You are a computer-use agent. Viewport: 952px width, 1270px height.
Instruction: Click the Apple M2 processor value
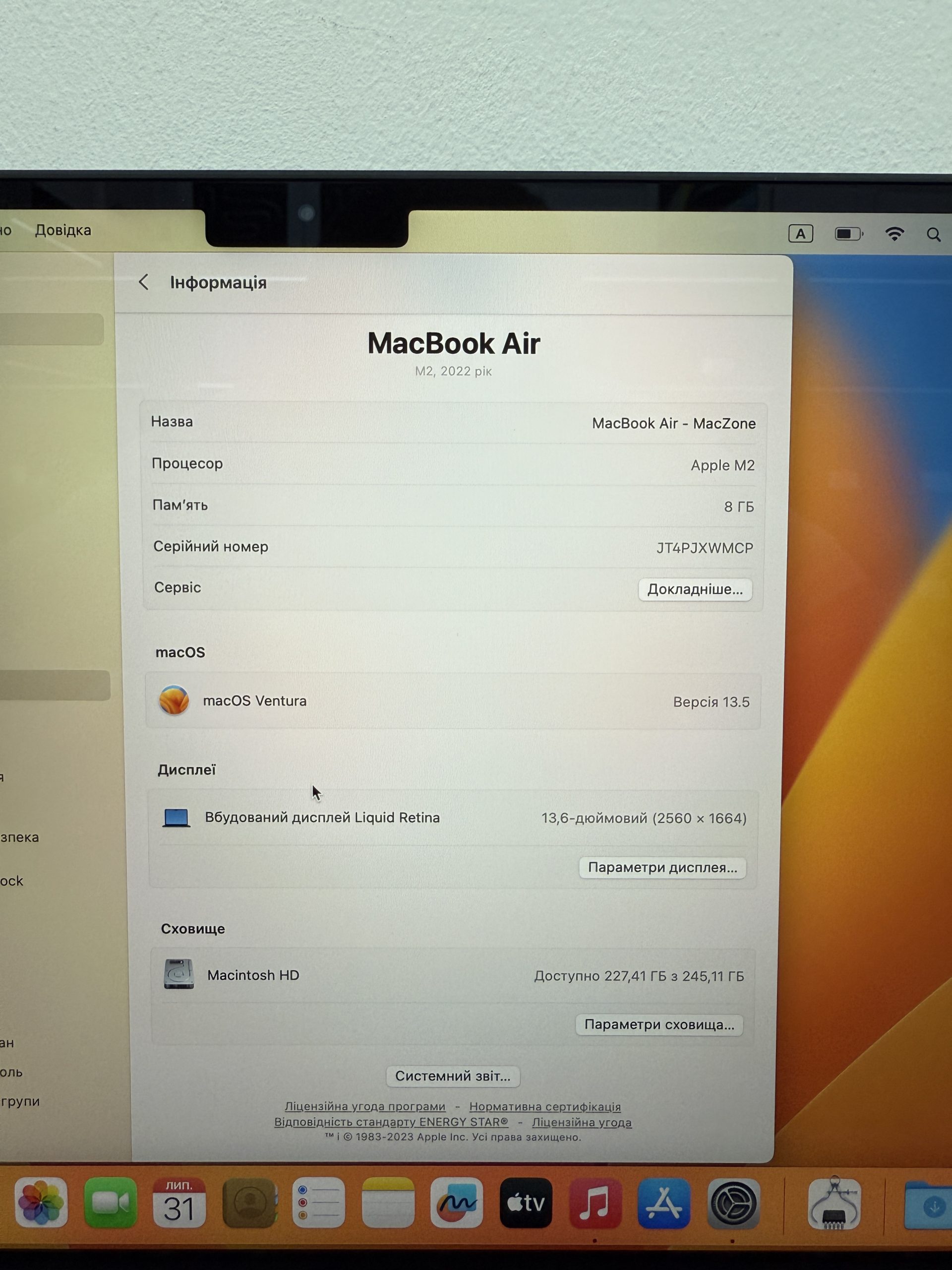point(722,465)
